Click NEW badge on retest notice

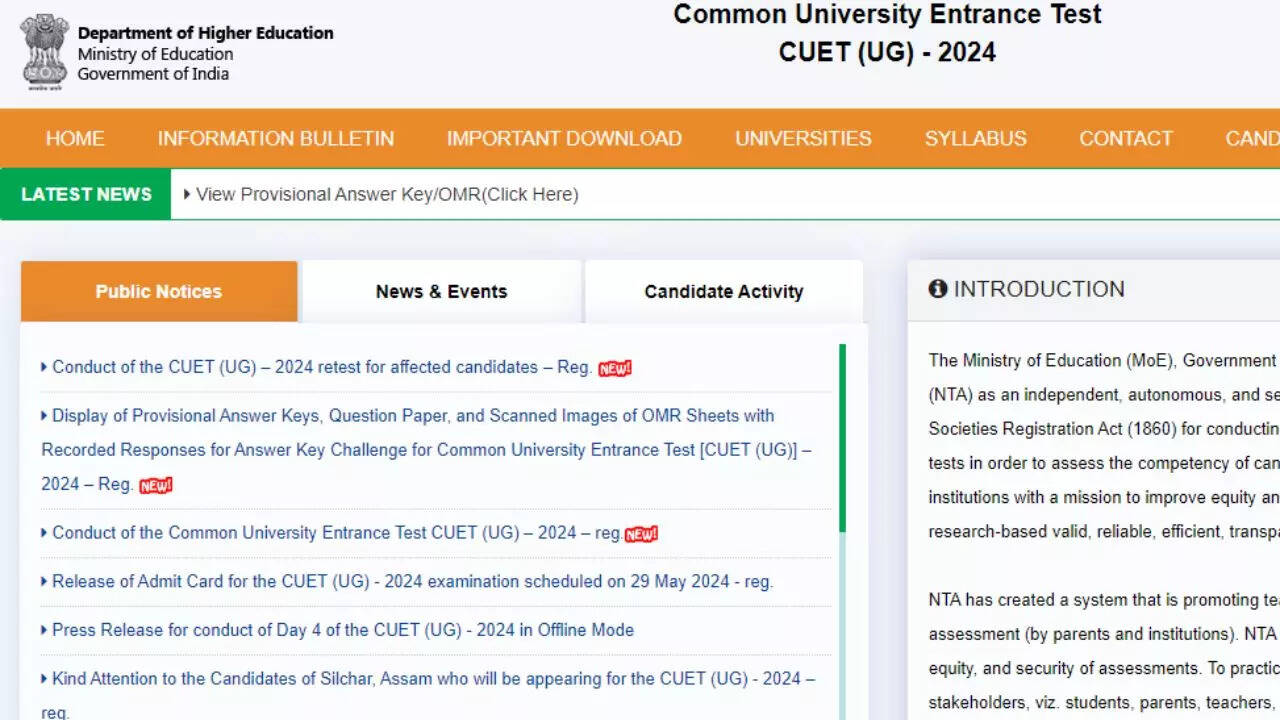(615, 368)
